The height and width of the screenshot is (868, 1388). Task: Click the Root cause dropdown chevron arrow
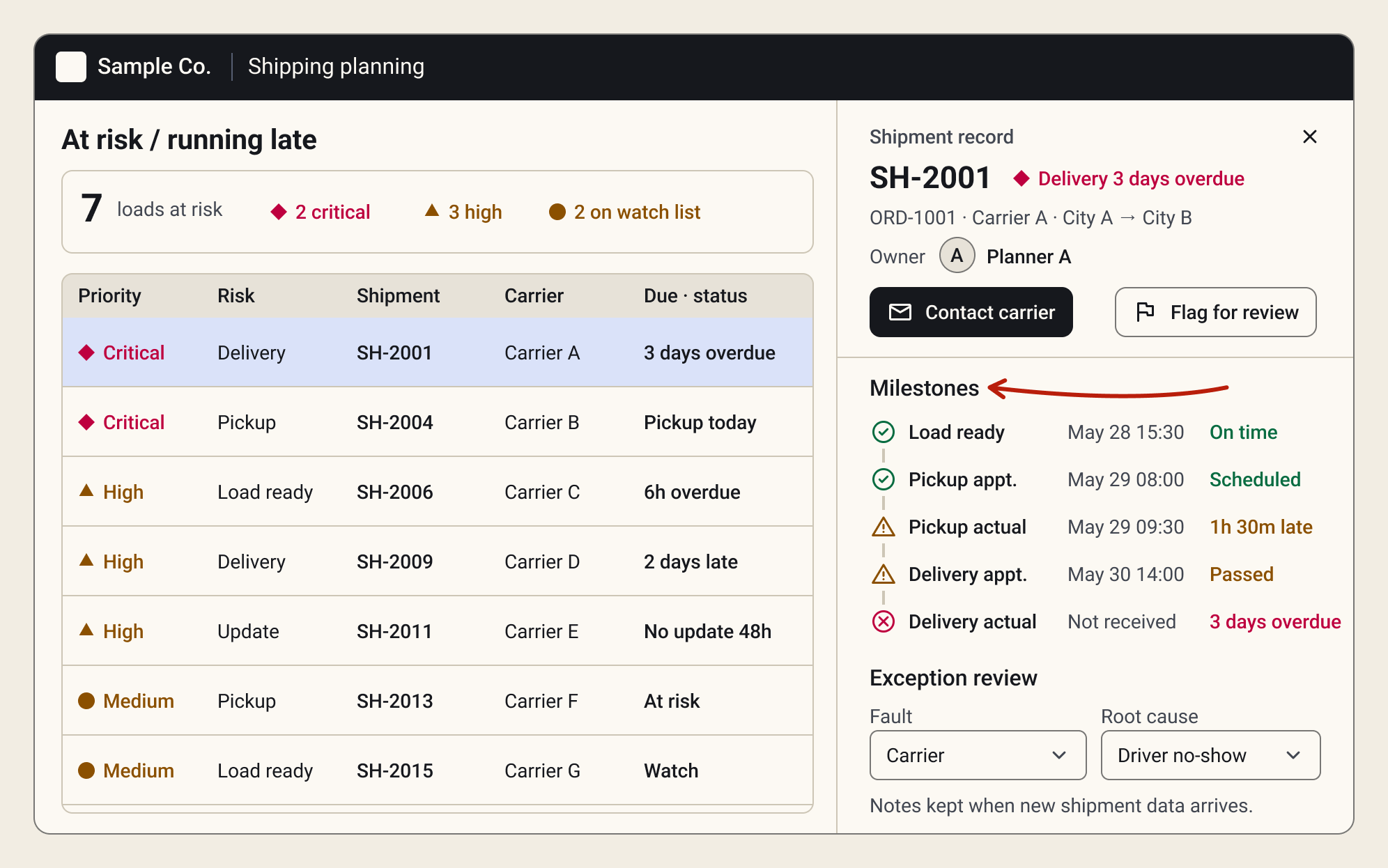1293,755
